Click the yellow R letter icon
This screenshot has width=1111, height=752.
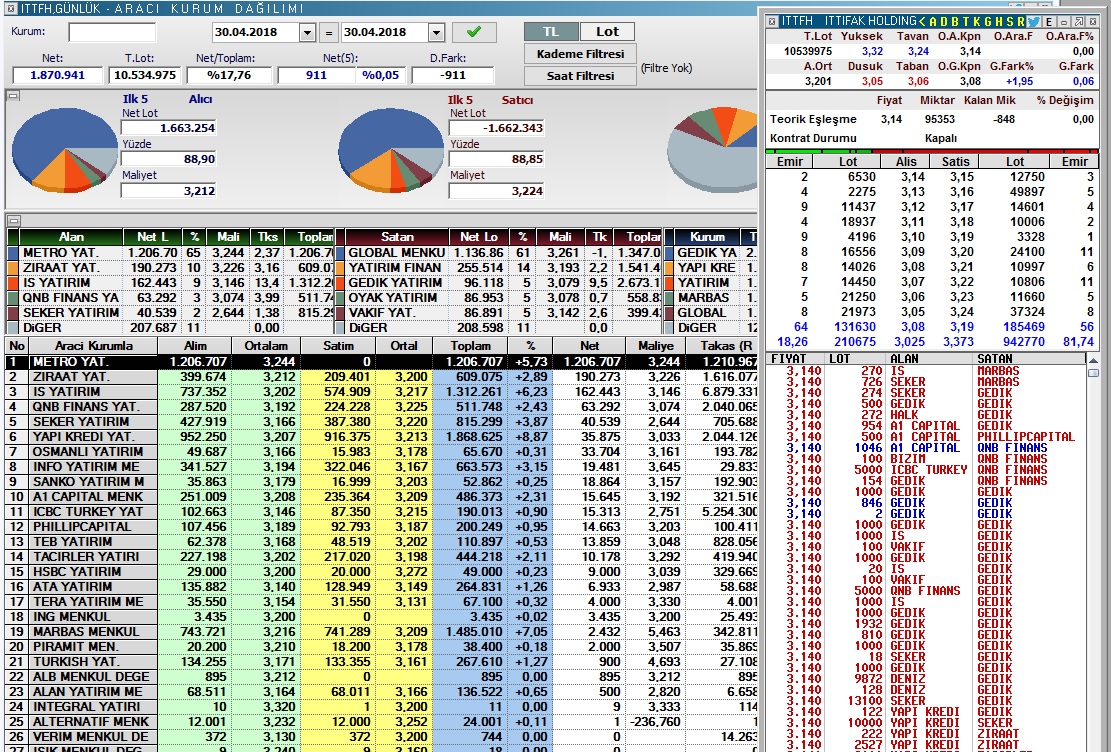coord(1020,21)
